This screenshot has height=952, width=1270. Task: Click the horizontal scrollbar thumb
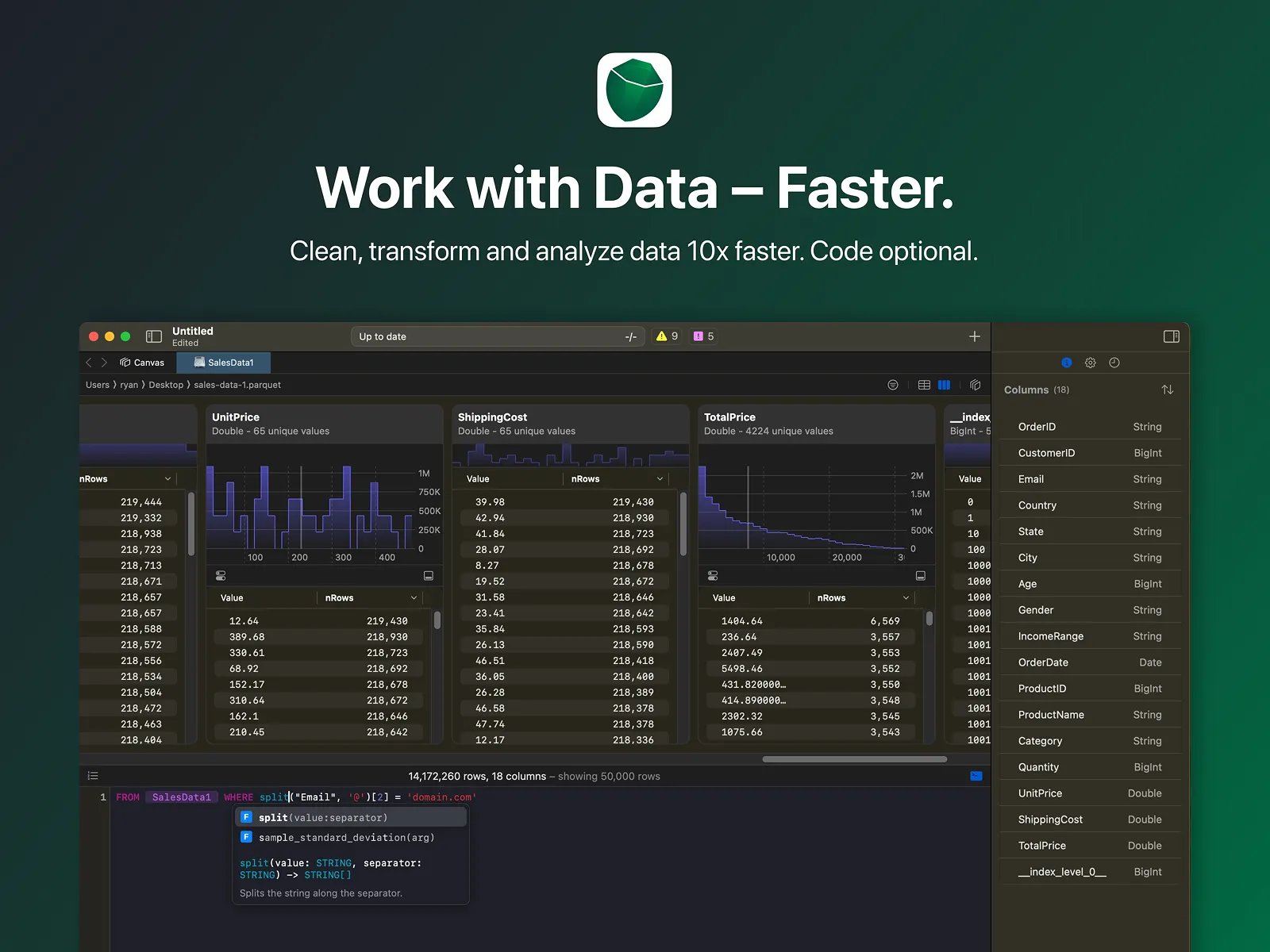(855, 759)
